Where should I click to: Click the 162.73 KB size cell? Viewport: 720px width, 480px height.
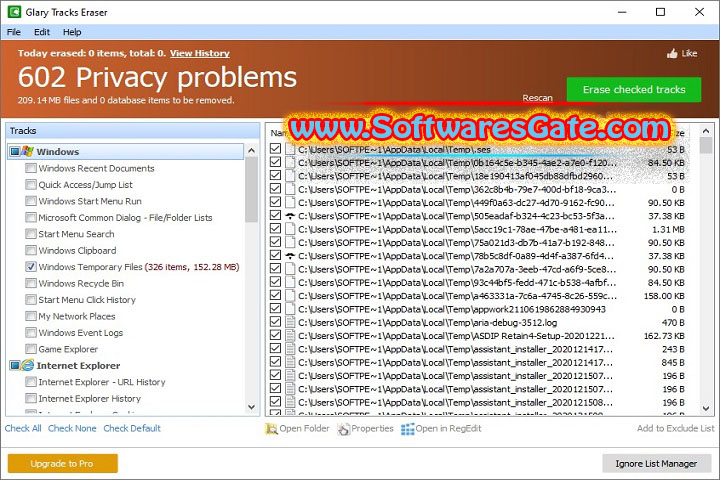pyautogui.click(x=664, y=336)
